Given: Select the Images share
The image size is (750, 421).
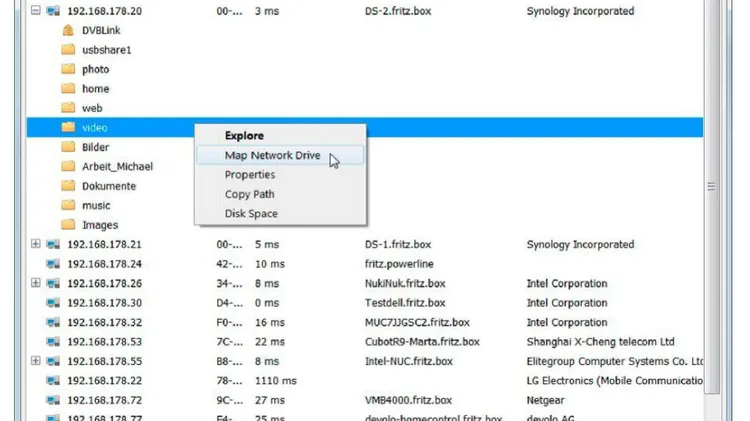Looking at the screenshot, I should (x=99, y=225).
